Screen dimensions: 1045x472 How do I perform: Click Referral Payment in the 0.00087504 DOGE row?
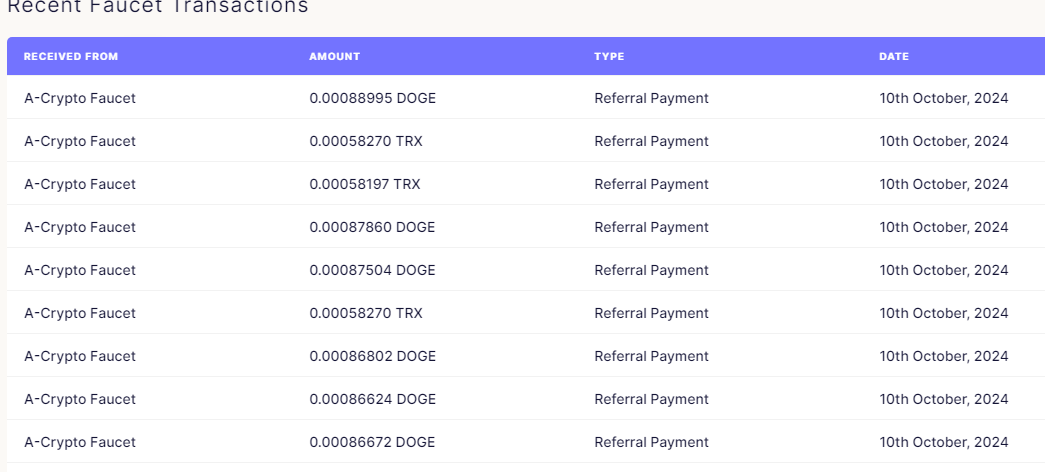click(651, 270)
